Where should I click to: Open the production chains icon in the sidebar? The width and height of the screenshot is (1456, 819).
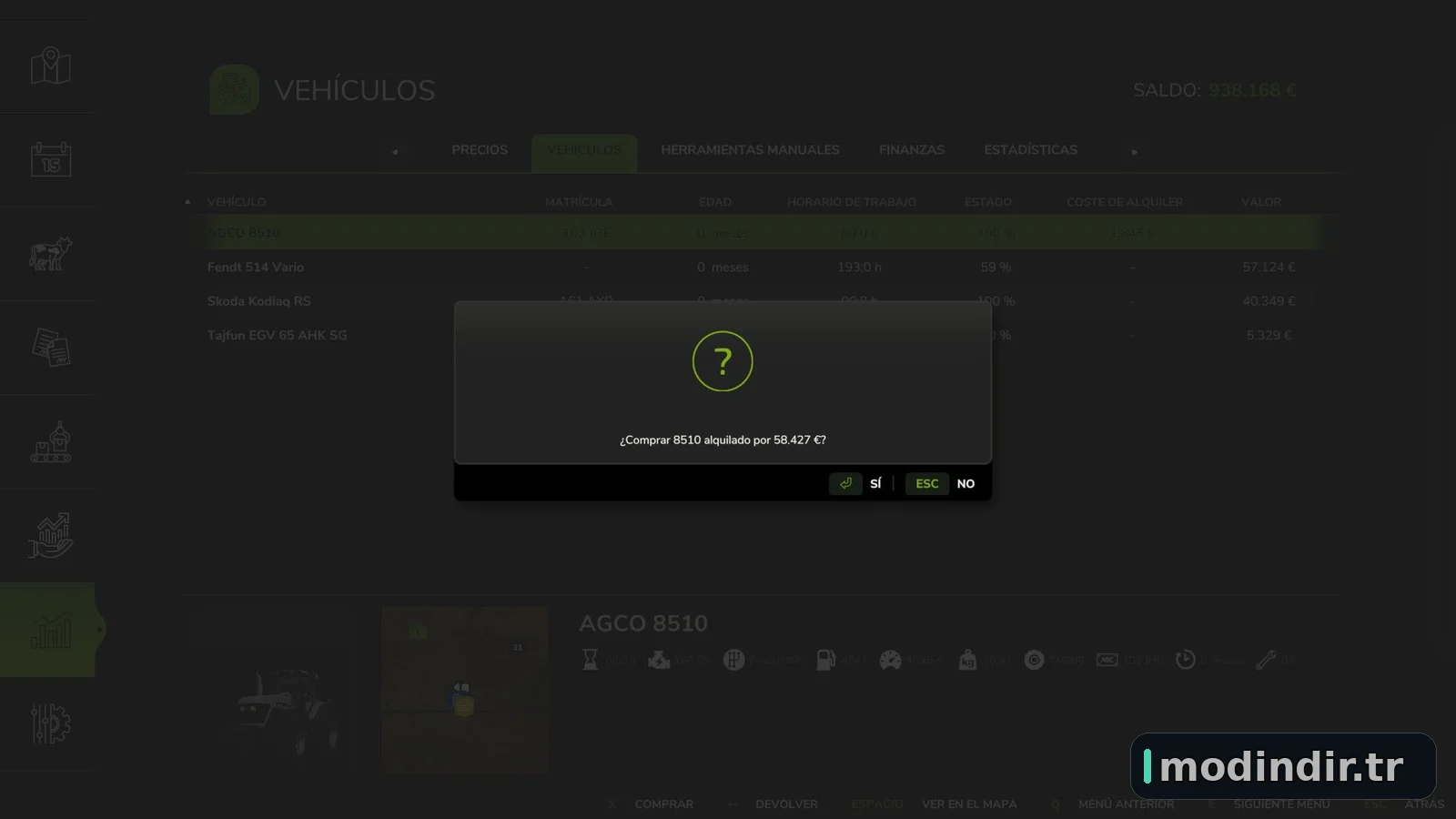51,441
